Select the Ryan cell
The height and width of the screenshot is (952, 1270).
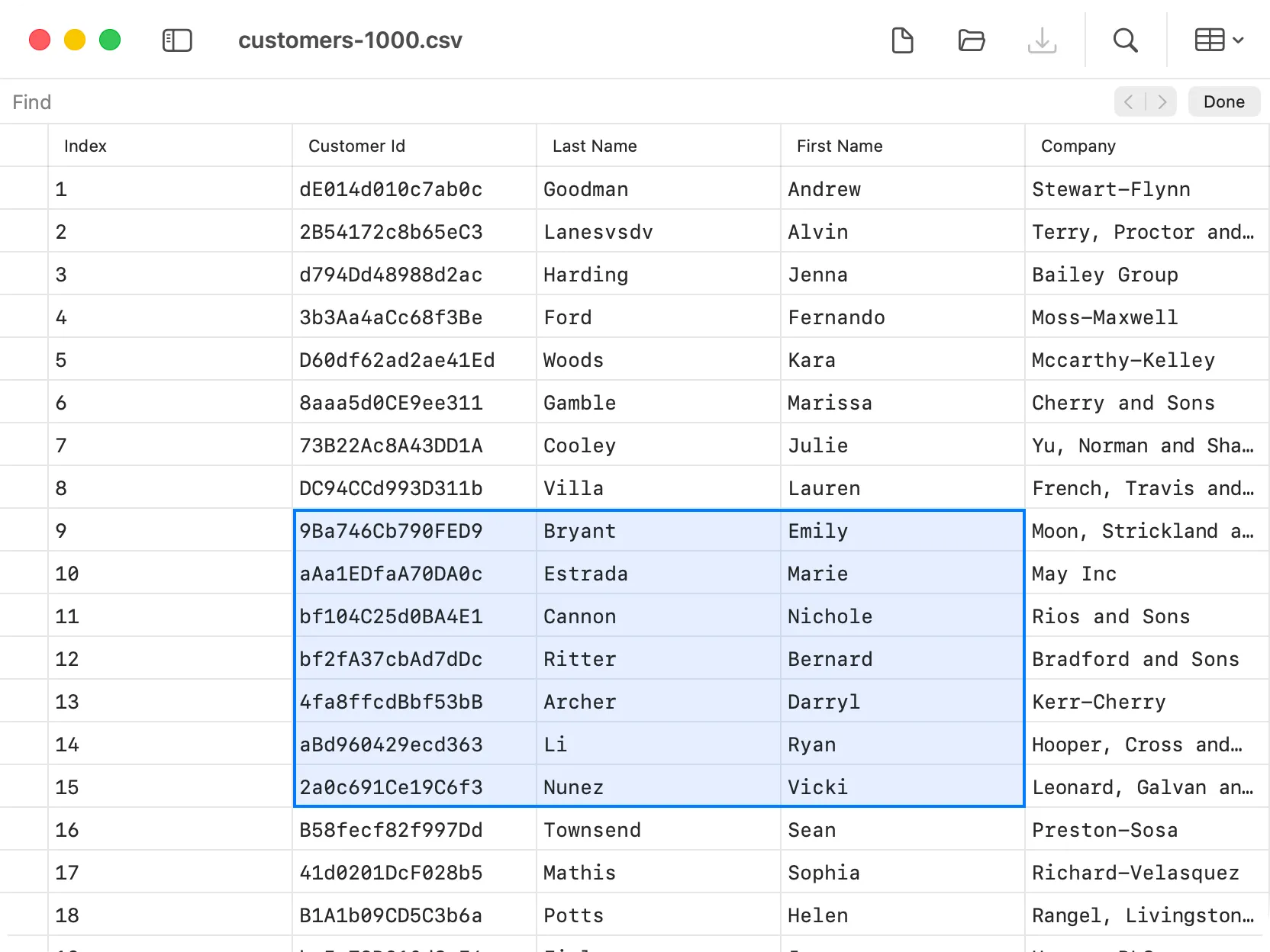pyautogui.click(x=903, y=744)
